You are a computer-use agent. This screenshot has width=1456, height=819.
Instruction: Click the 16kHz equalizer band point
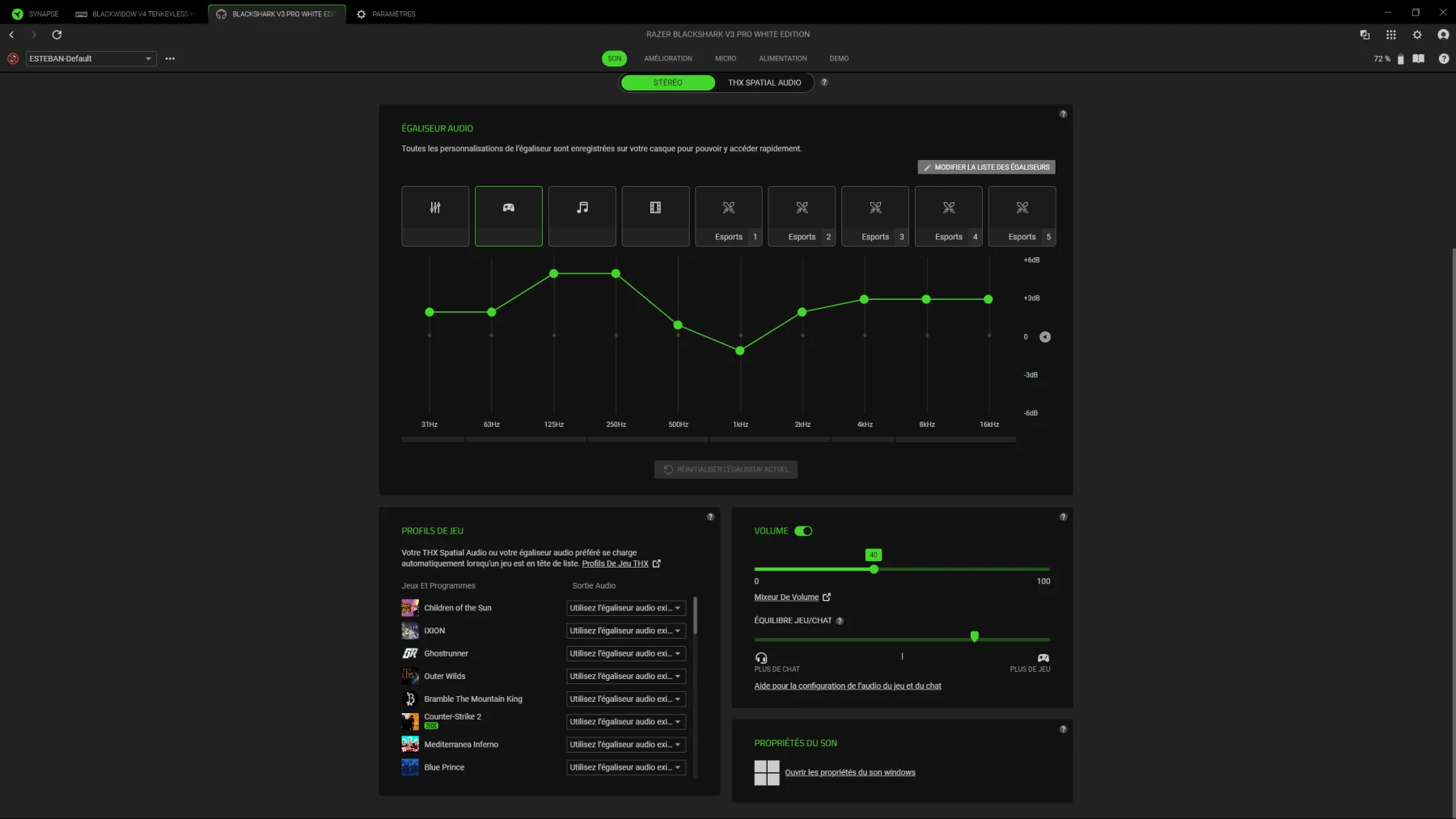(x=988, y=299)
